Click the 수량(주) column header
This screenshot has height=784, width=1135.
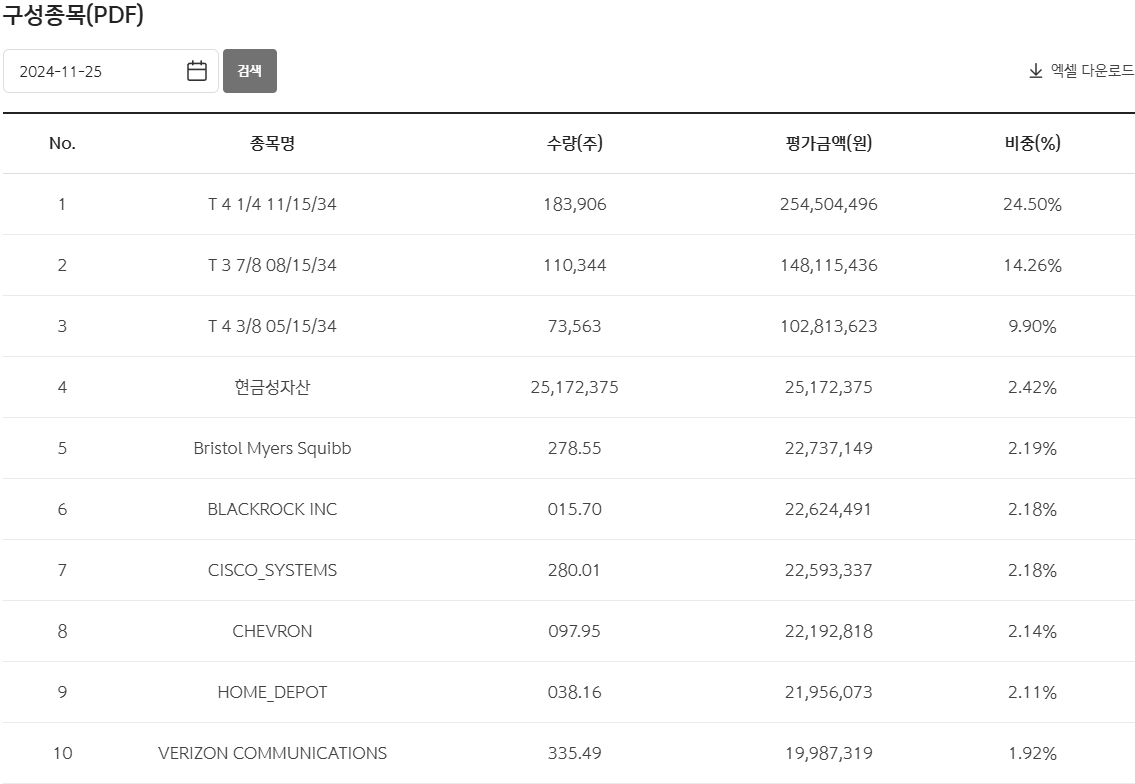[x=575, y=143]
